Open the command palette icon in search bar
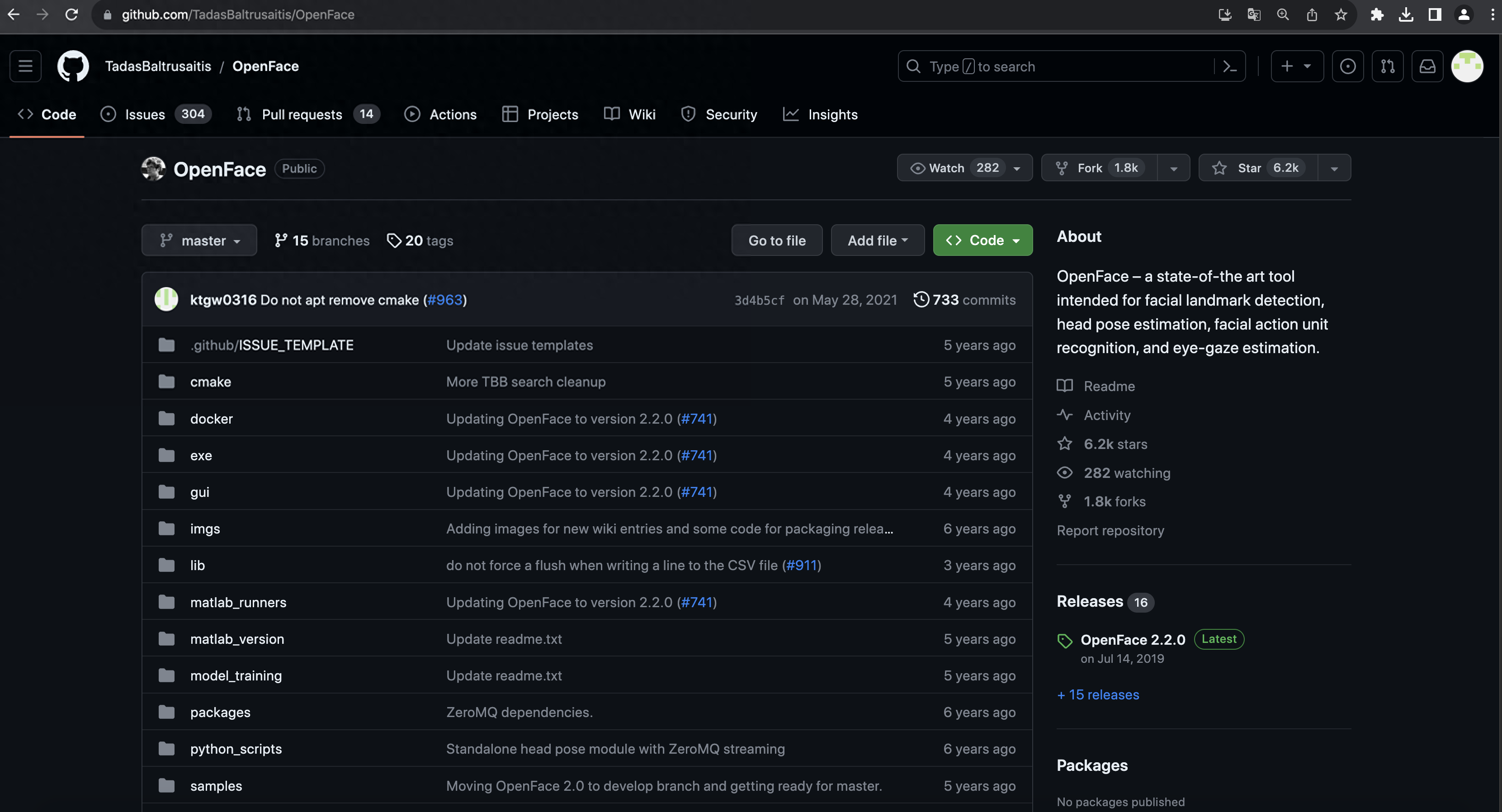Screen dimensions: 1502x812 tap(1230, 66)
